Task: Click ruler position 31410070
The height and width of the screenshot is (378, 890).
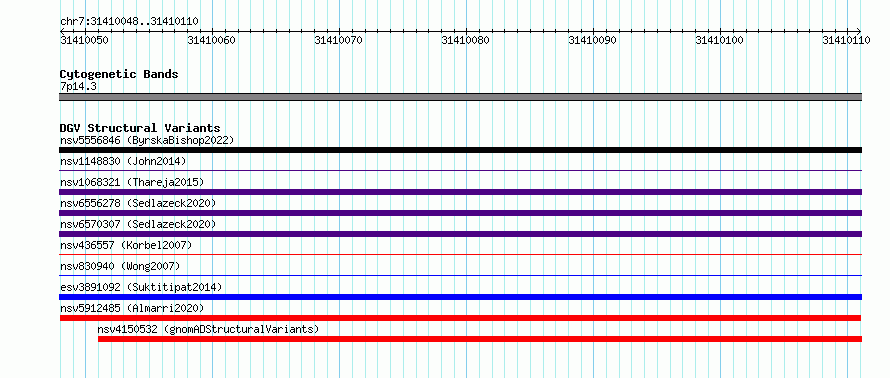Action: coord(338,40)
